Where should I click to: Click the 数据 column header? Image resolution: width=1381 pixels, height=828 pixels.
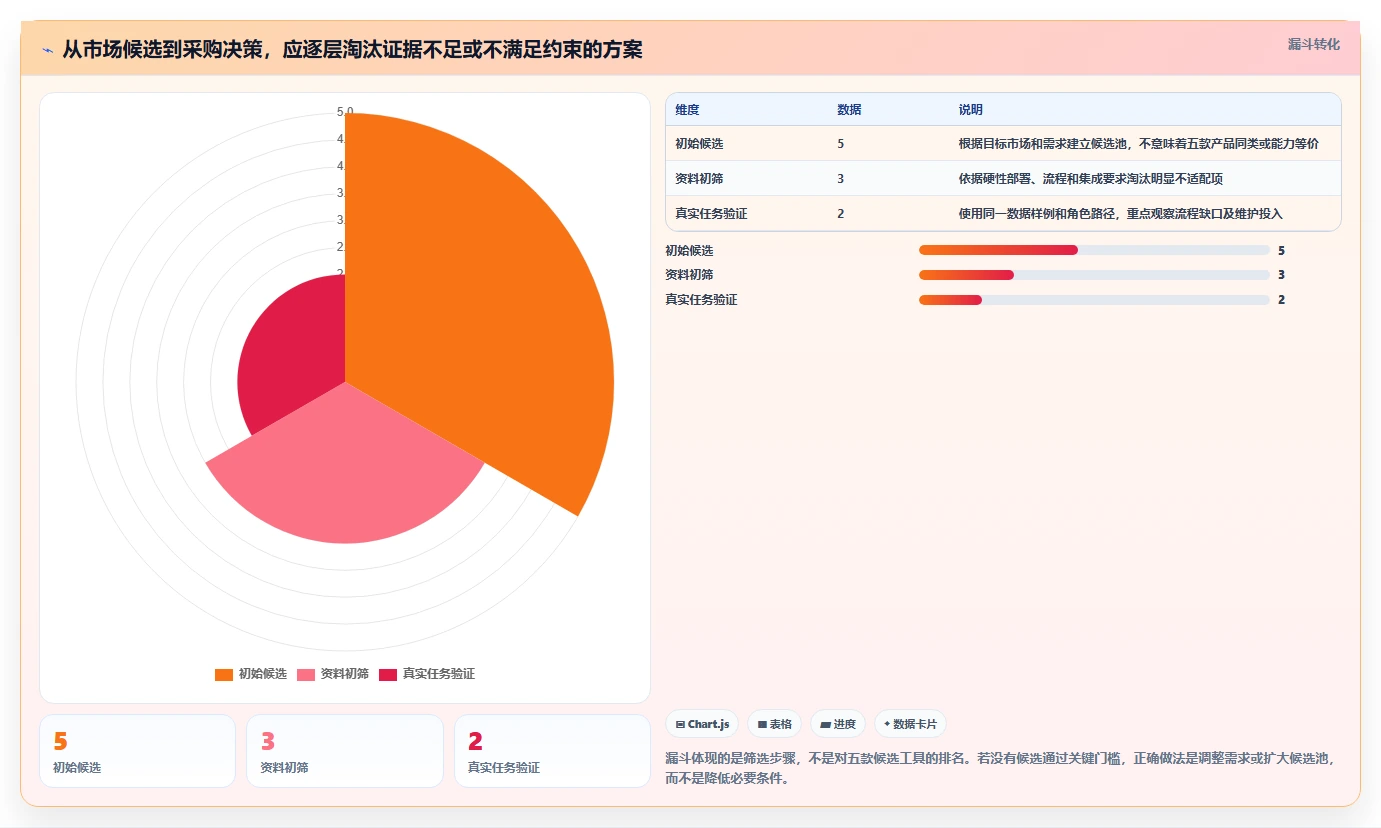click(x=849, y=110)
